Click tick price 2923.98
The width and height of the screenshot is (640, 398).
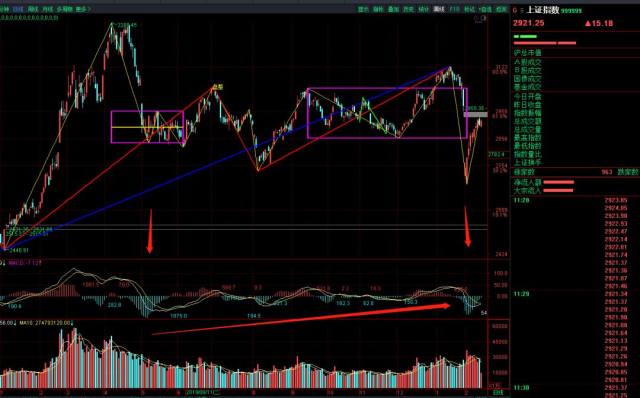(616, 216)
